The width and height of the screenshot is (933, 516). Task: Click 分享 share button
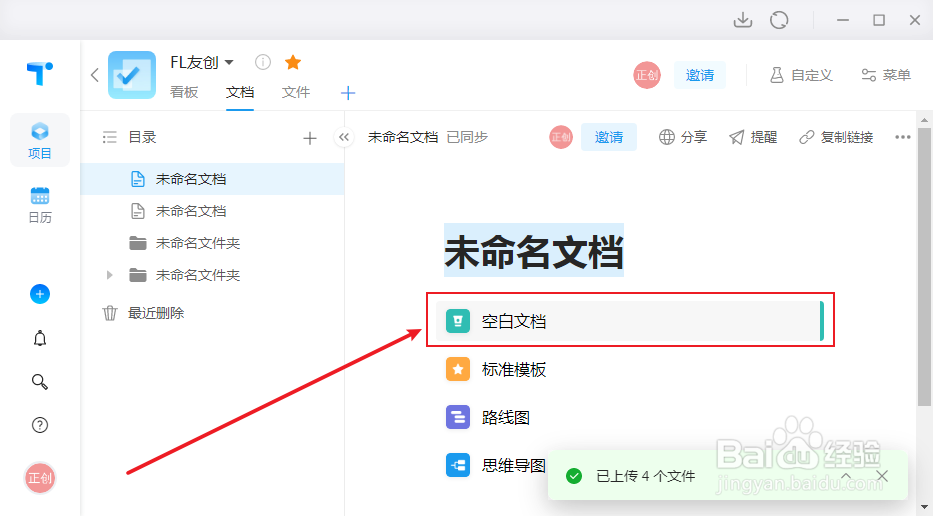(x=682, y=137)
